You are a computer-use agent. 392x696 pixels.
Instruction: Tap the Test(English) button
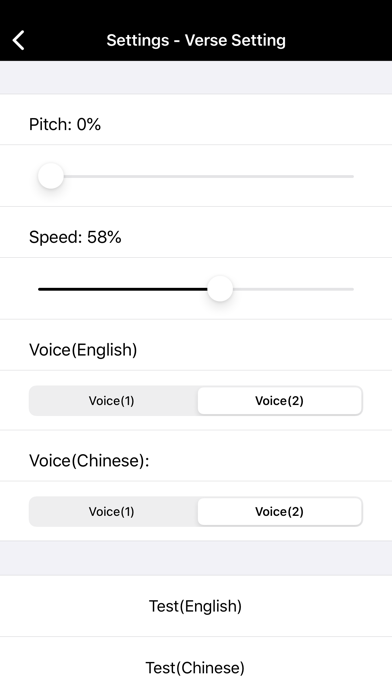pos(196,606)
